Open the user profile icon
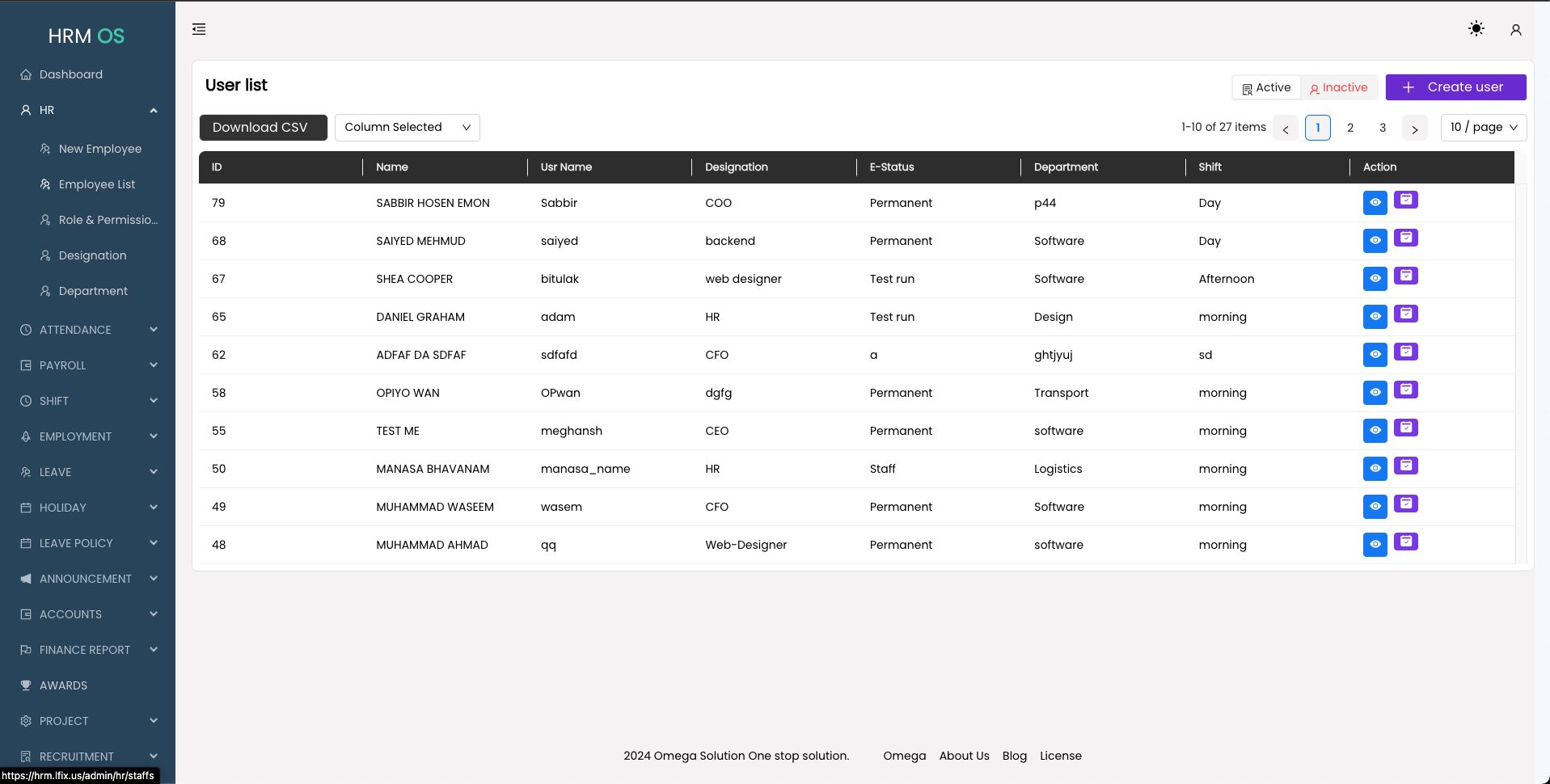Image resolution: width=1550 pixels, height=784 pixels. pyautogui.click(x=1515, y=30)
